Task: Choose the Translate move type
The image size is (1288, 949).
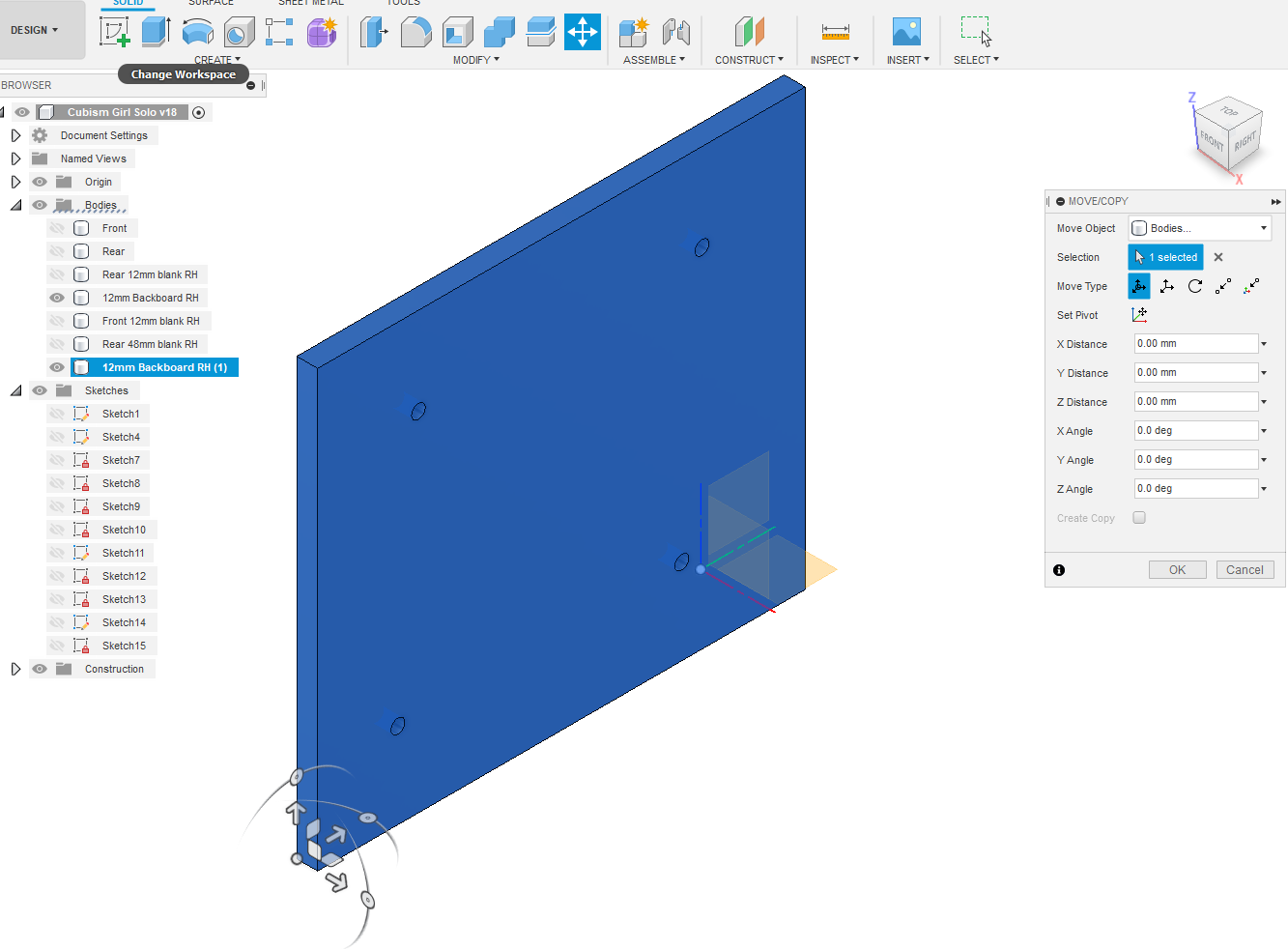Action: 1167,286
